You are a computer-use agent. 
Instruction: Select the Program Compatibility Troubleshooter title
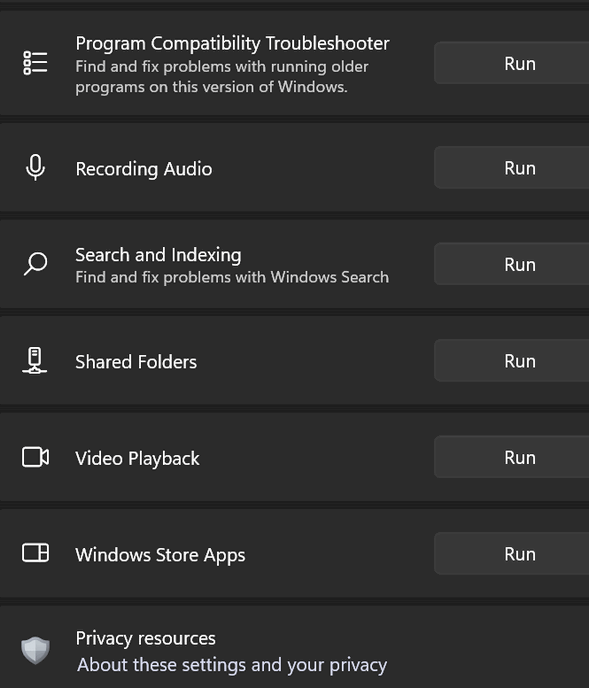[x=233, y=44]
